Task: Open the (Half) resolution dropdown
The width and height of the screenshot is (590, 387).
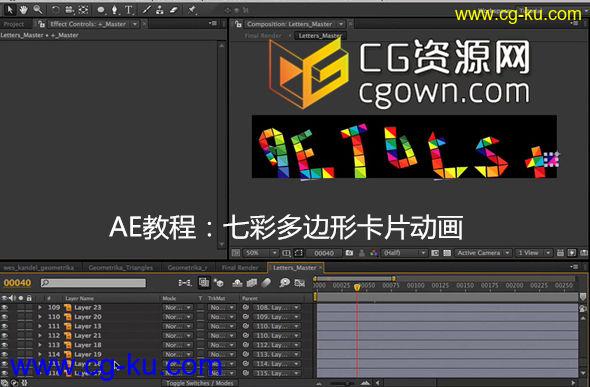Action: pos(404,253)
